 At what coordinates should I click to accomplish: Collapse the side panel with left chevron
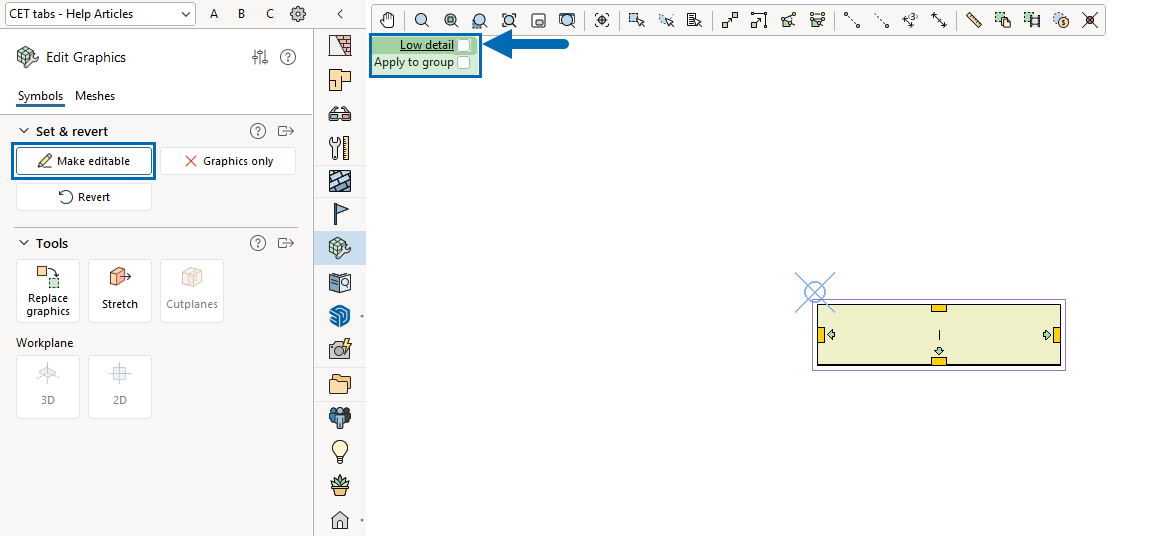click(x=340, y=13)
